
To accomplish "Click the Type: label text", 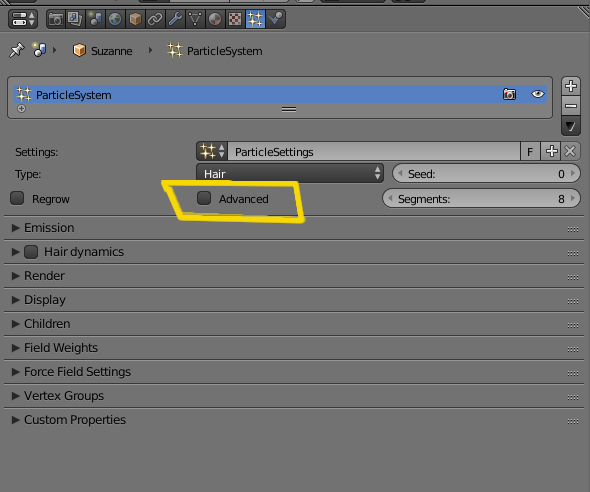I will [x=28, y=174].
